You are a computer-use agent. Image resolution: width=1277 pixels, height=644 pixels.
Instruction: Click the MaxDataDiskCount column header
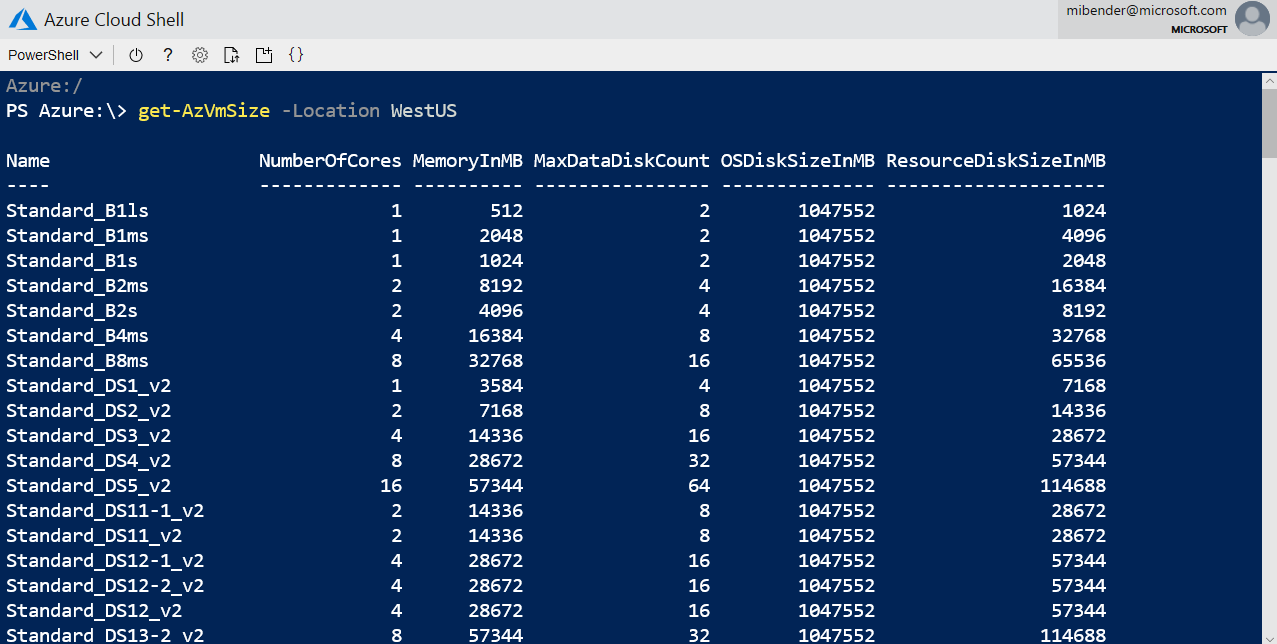[622, 161]
